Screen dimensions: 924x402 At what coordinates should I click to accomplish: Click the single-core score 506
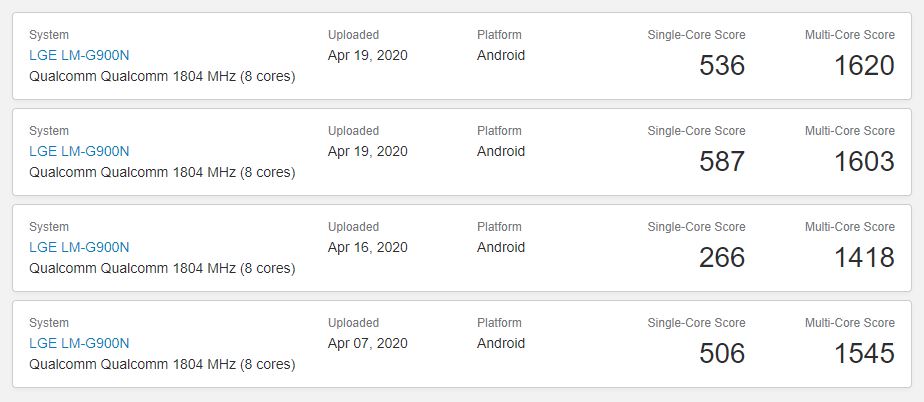722,354
